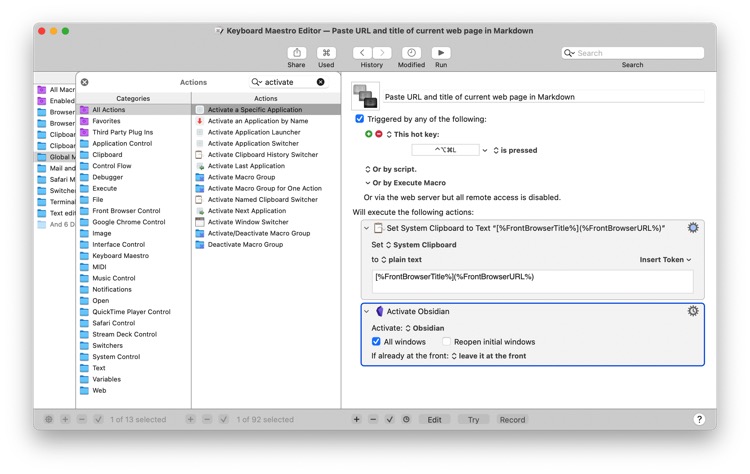Viewport: 750px width, 474px height.
Task: Remove the hot key trigger with red minus
Action: pos(379,134)
